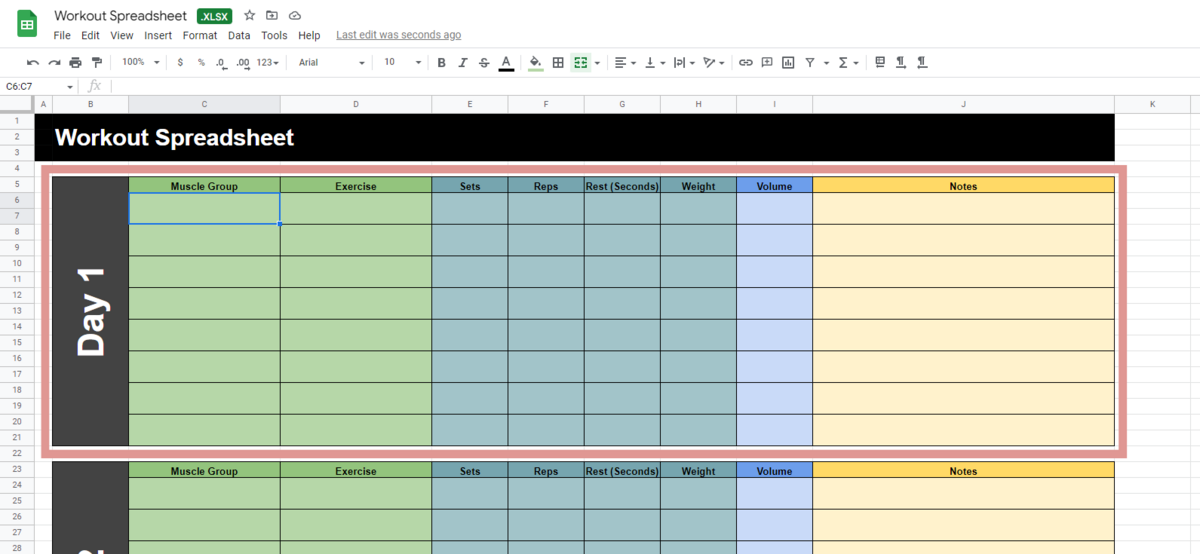Click the freeze/header row toolbar icon
The height and width of the screenshot is (554, 1200).
pos(880,62)
